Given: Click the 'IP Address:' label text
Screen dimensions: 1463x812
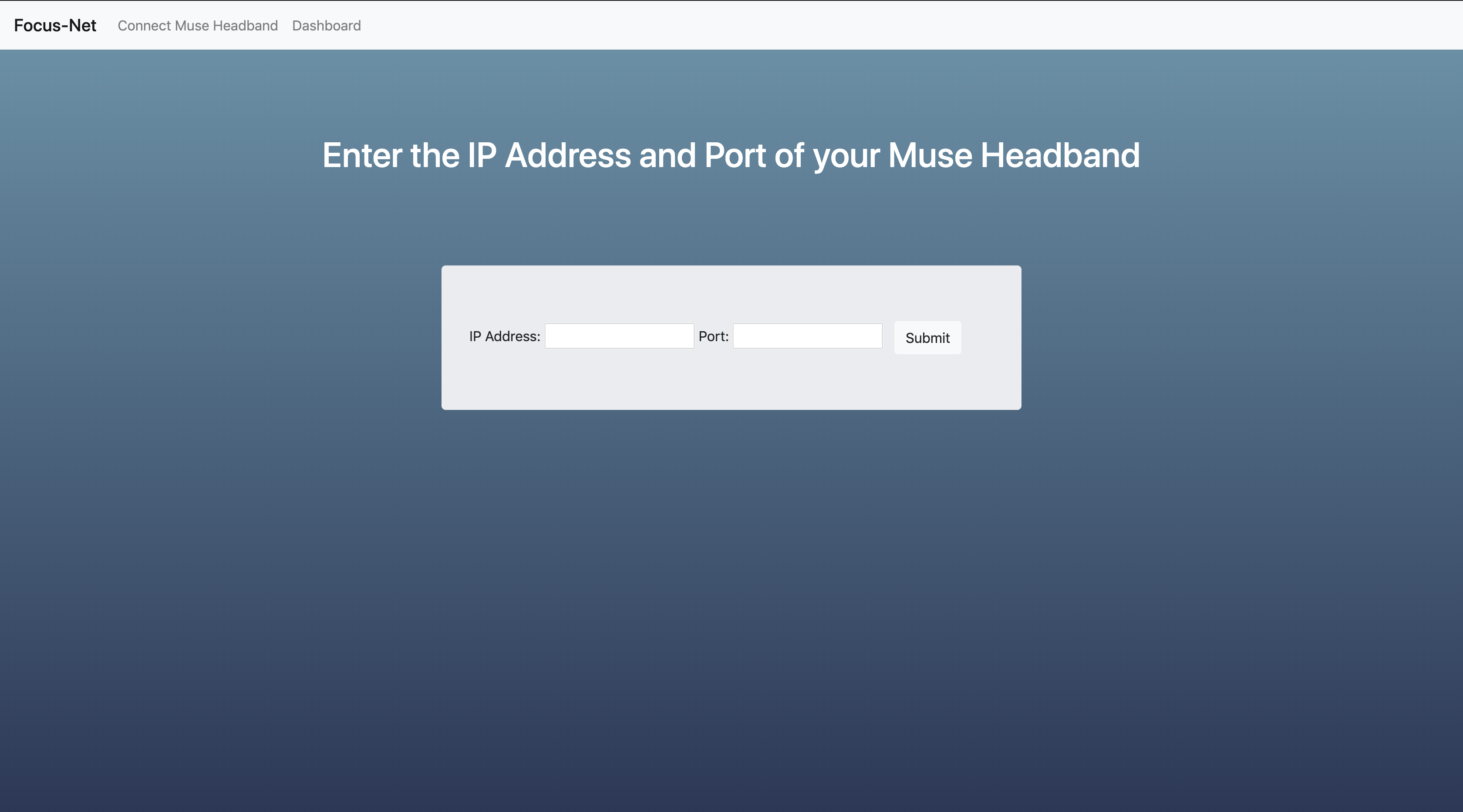Looking at the screenshot, I should pos(504,336).
